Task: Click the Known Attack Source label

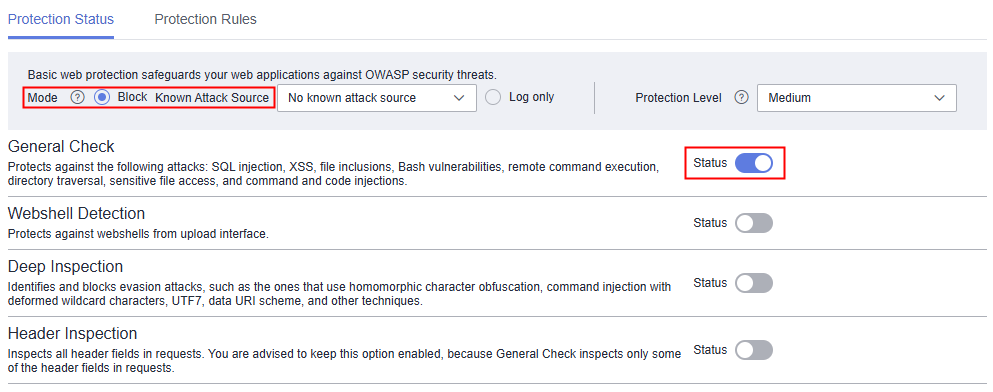Action: [212, 98]
